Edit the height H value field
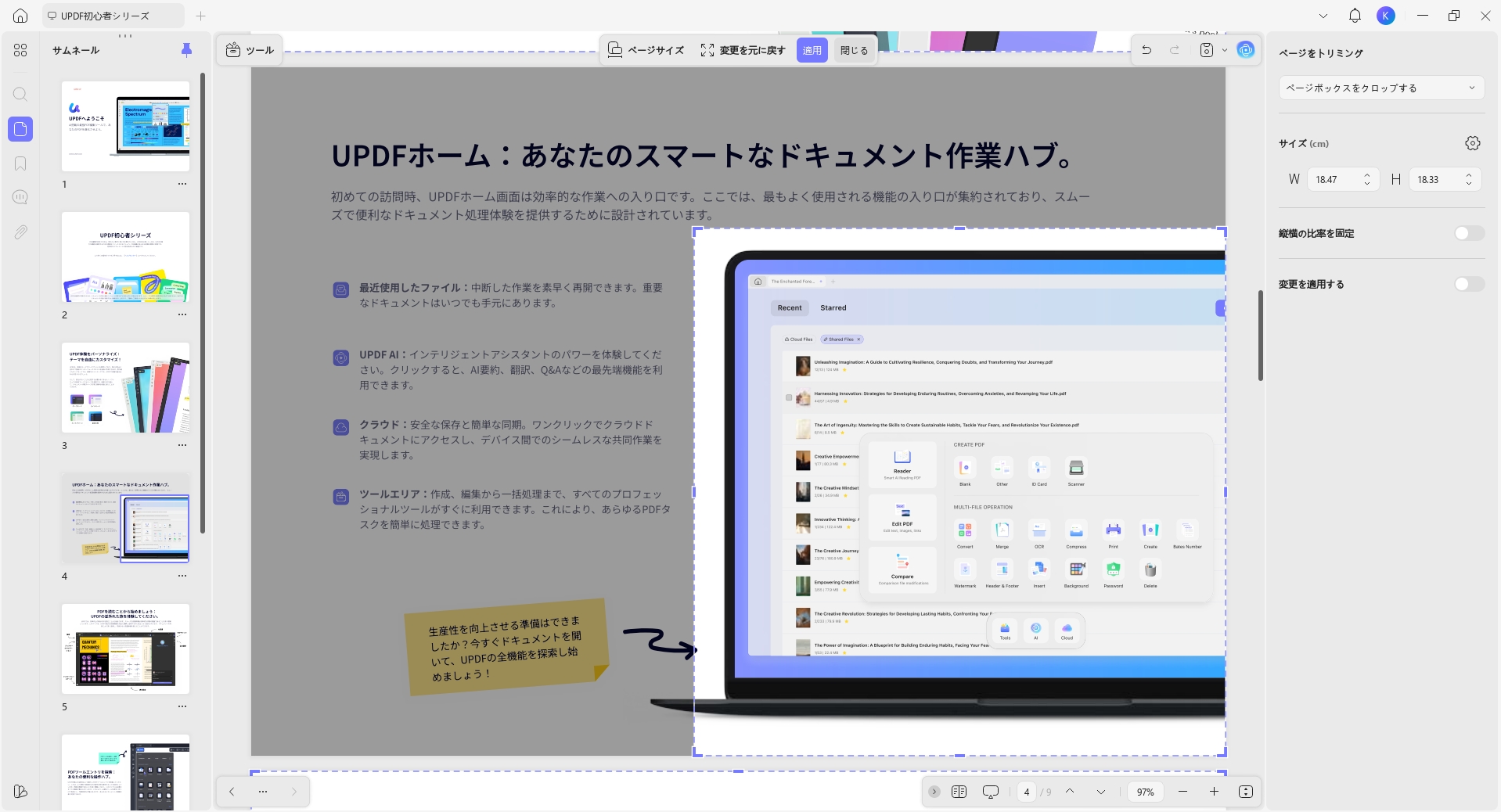Viewport: 1501px width, 812px height. (x=1445, y=179)
